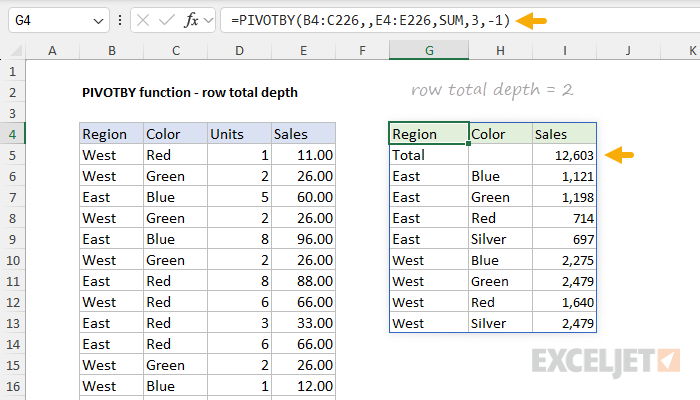Select the 'Units' header cell
This screenshot has width=700, height=400.
tap(239, 134)
